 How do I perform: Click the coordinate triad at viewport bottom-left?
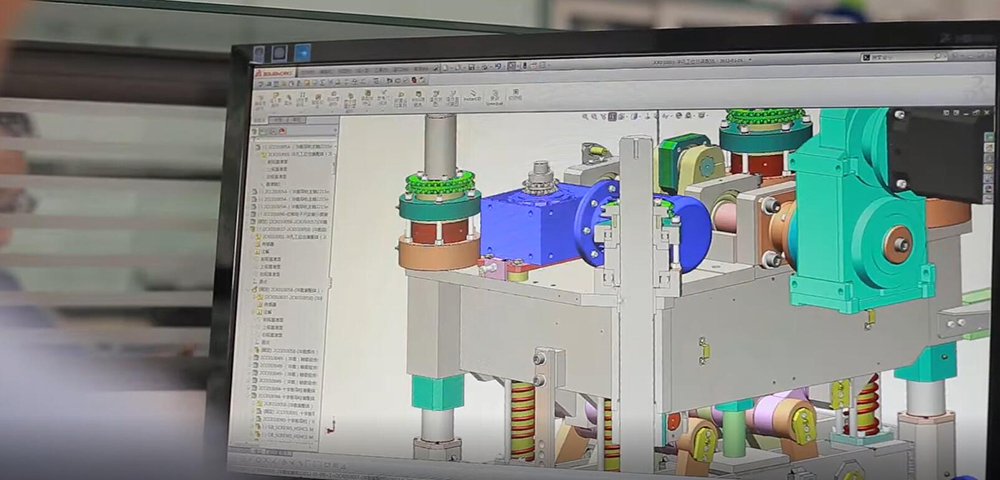331,426
